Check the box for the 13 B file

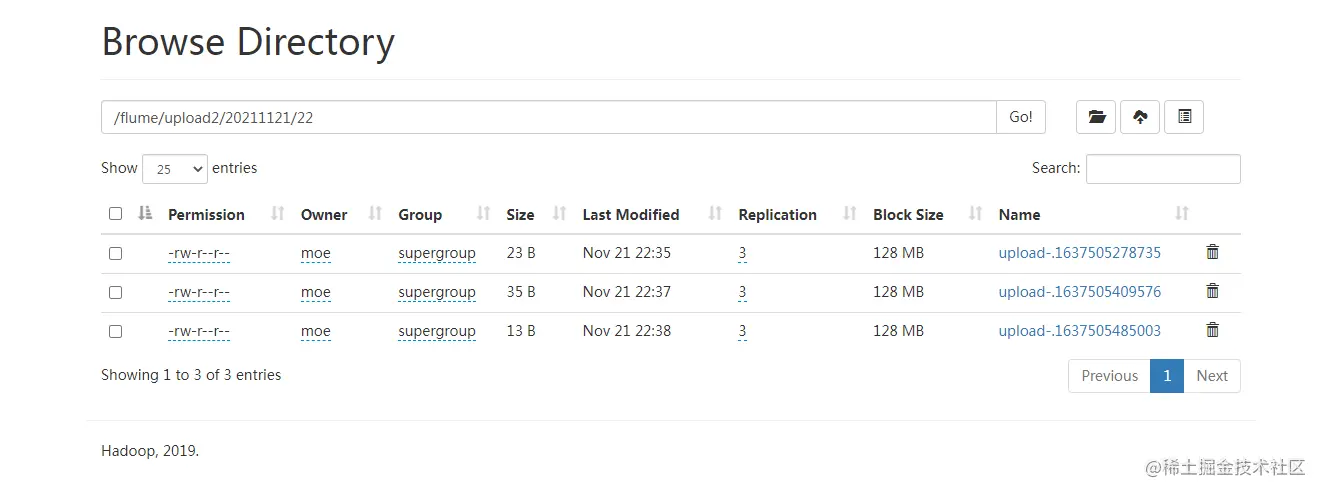click(115, 331)
